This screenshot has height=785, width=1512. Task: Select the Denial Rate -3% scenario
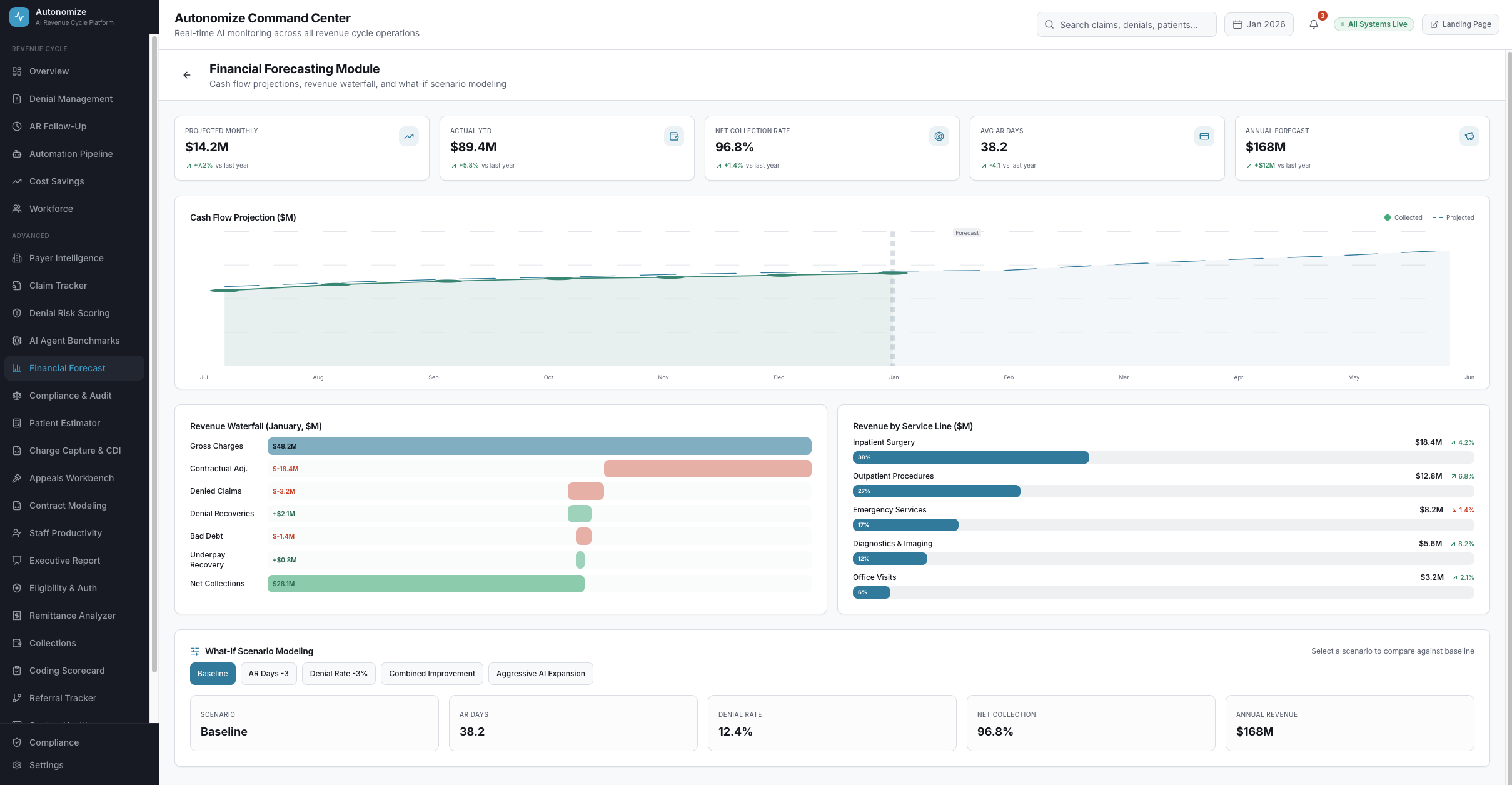coord(338,674)
